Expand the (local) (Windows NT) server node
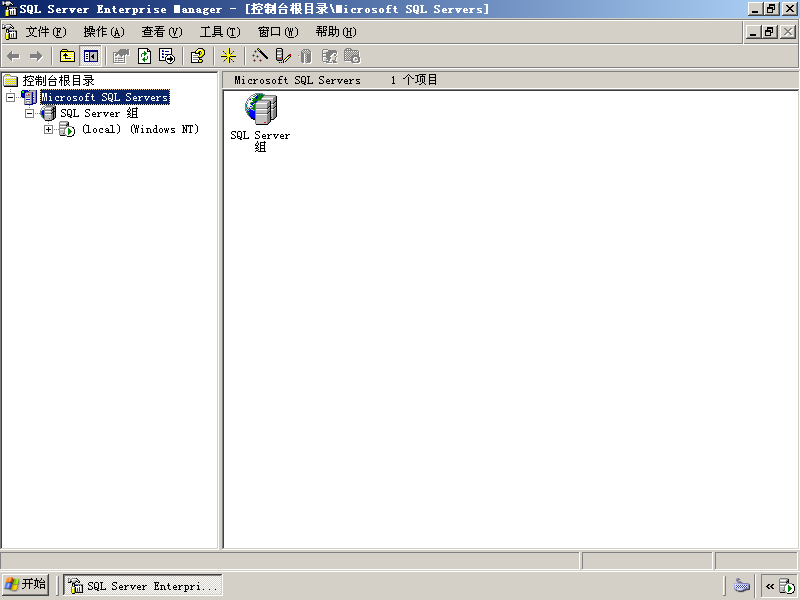Viewport: 800px width, 600px height. [48, 130]
